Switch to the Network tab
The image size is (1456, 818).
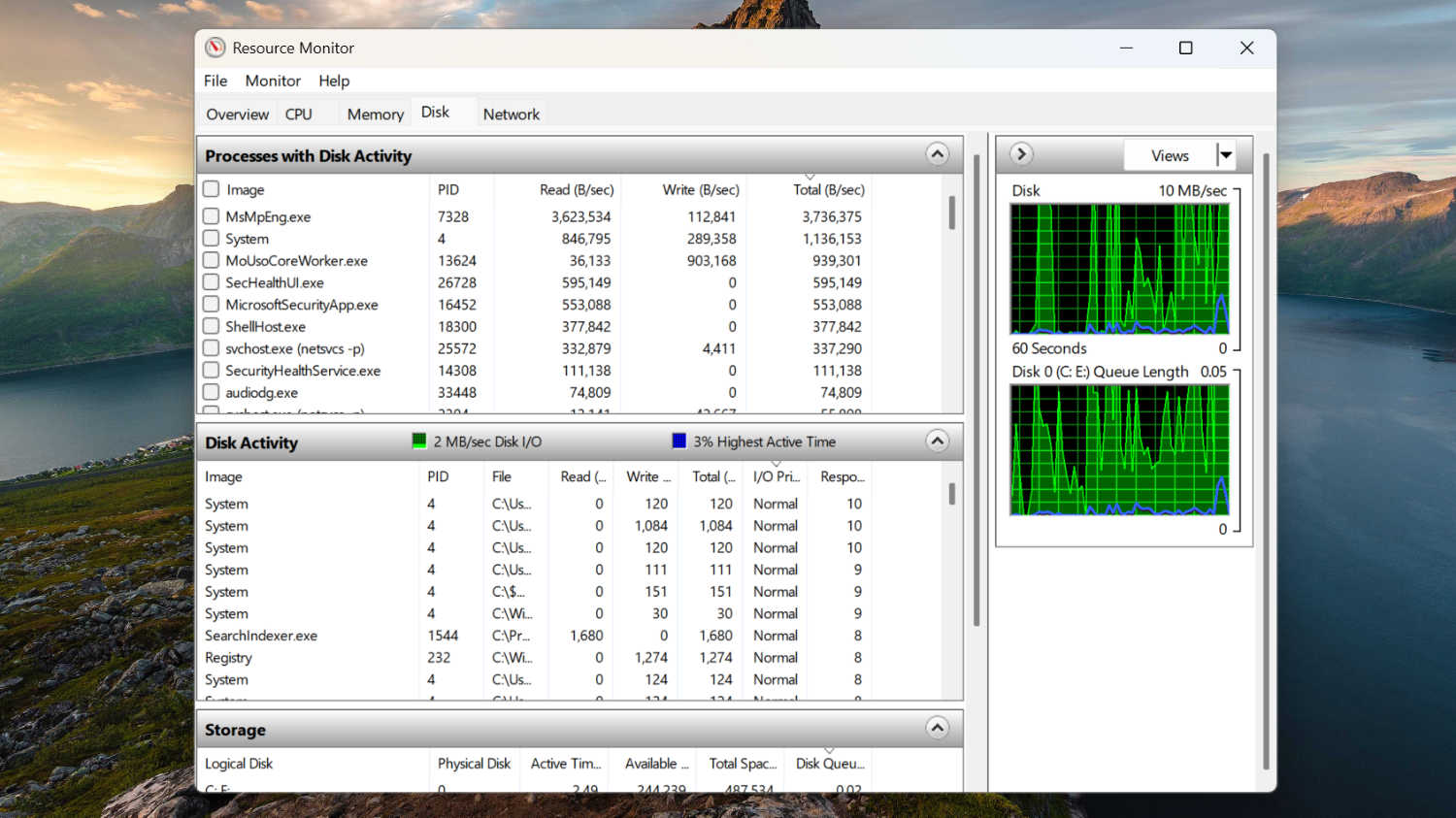512,114
